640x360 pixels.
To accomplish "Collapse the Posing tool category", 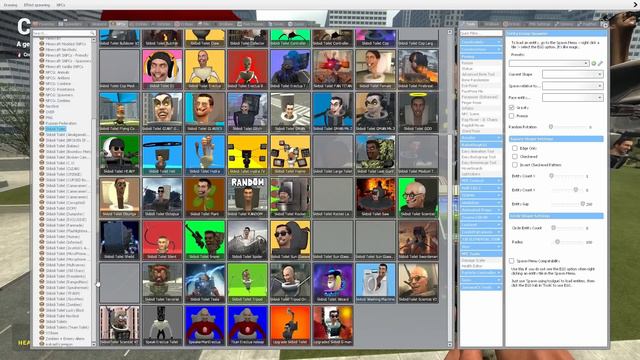I will click(481, 57).
